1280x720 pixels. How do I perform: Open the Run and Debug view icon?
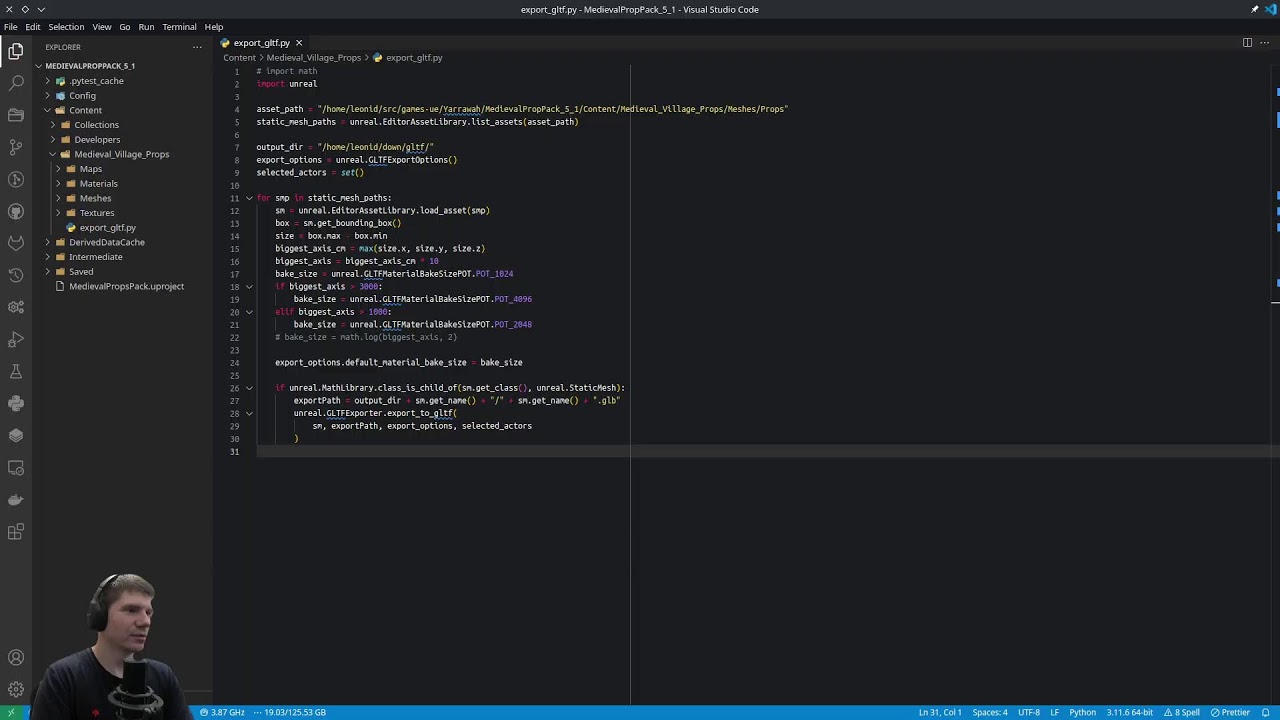(x=16, y=339)
